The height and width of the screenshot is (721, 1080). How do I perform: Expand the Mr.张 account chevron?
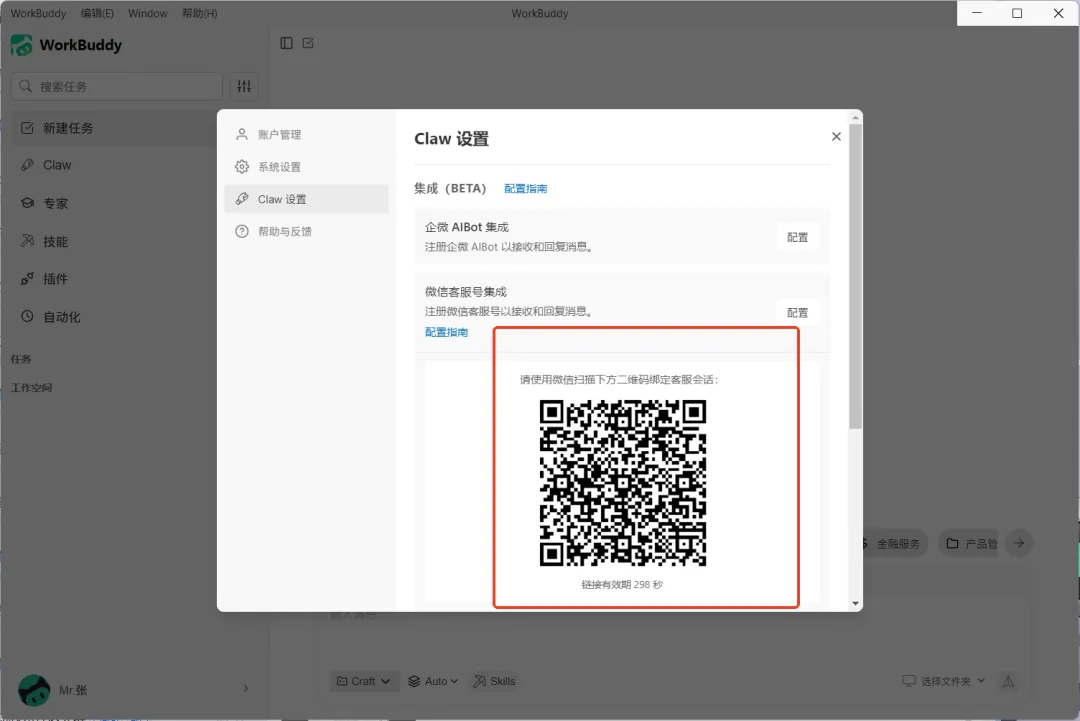point(246,689)
